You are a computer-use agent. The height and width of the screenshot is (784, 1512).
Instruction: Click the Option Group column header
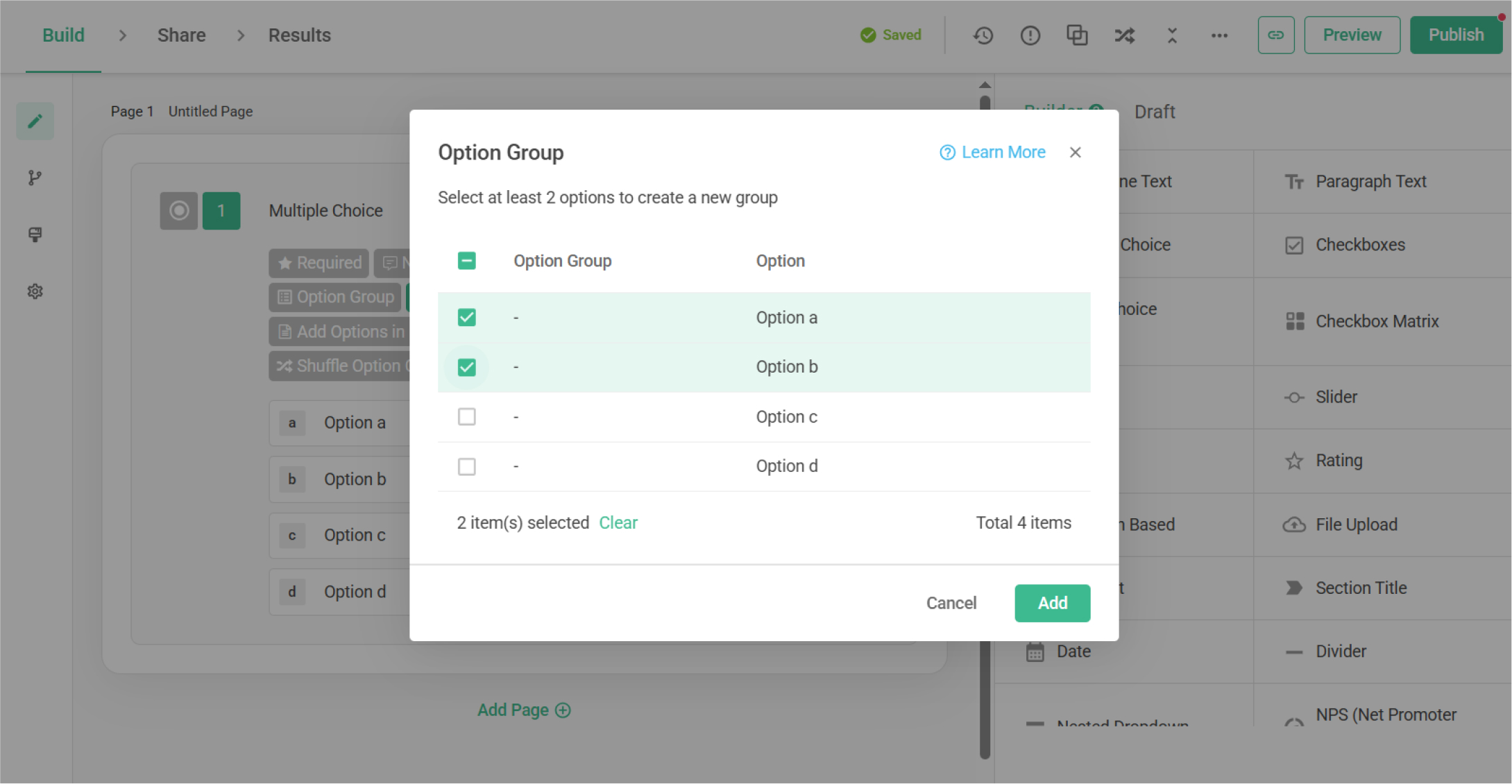pyautogui.click(x=563, y=261)
